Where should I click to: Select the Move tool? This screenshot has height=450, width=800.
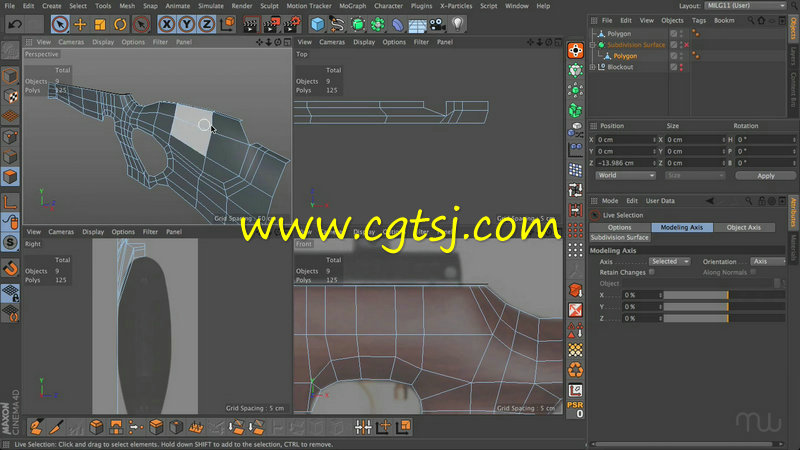(x=80, y=24)
